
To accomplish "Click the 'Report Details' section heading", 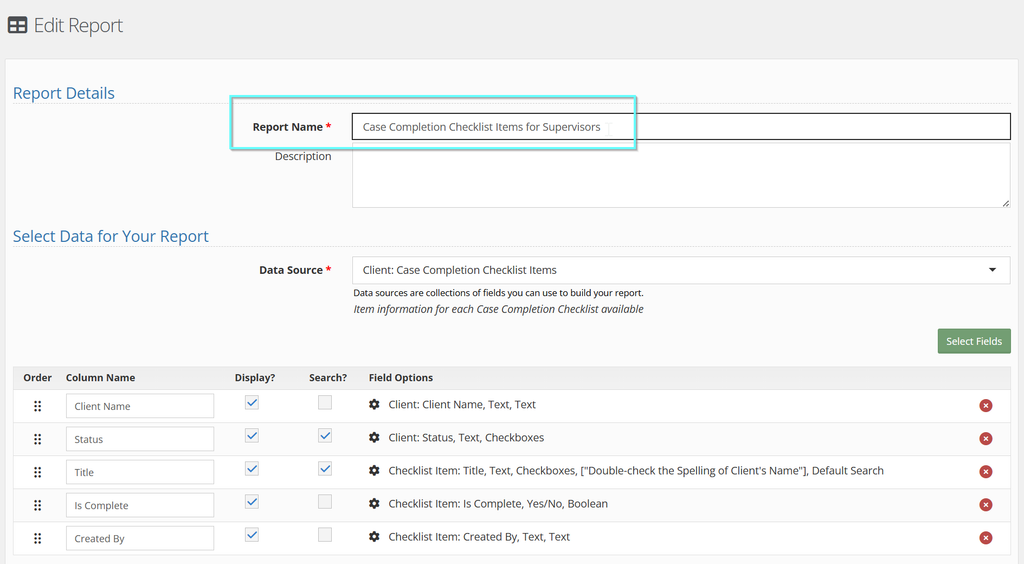I will [64, 93].
